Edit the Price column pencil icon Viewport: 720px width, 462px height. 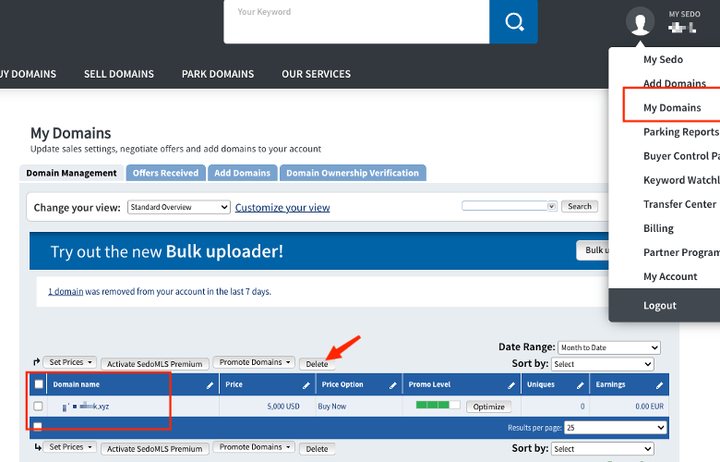[x=306, y=385]
